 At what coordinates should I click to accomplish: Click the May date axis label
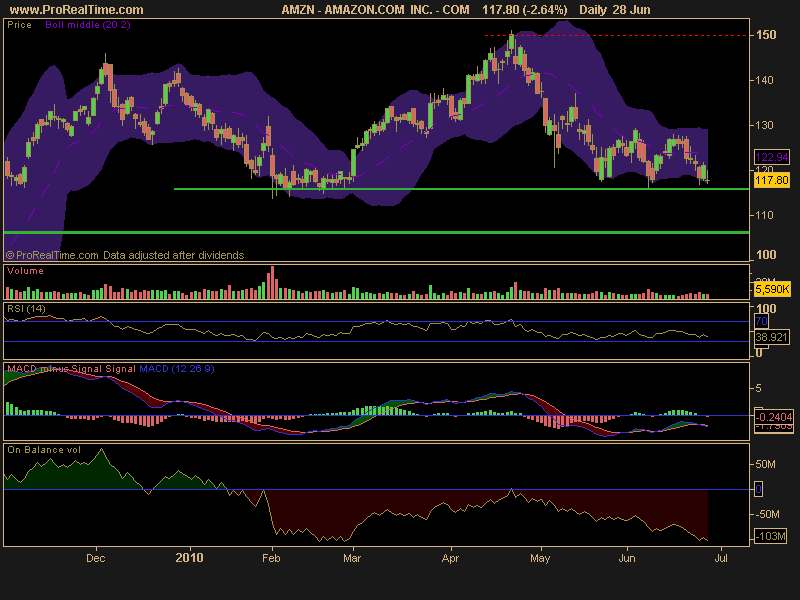pyautogui.click(x=540, y=558)
